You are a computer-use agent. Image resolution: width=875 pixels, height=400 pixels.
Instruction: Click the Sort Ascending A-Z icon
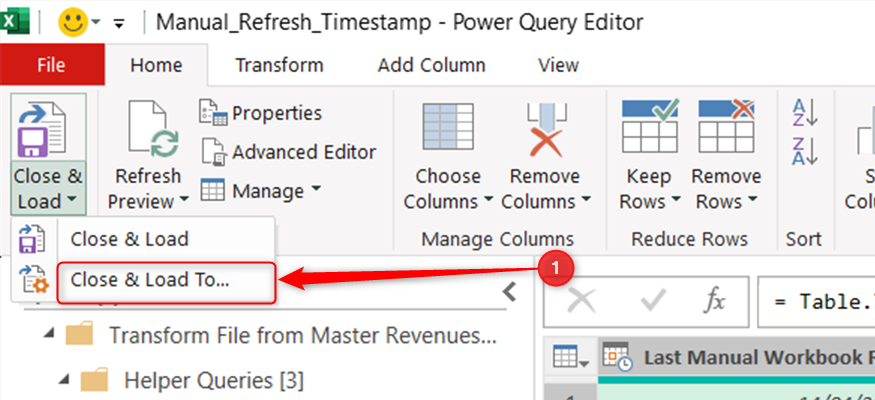point(805,112)
